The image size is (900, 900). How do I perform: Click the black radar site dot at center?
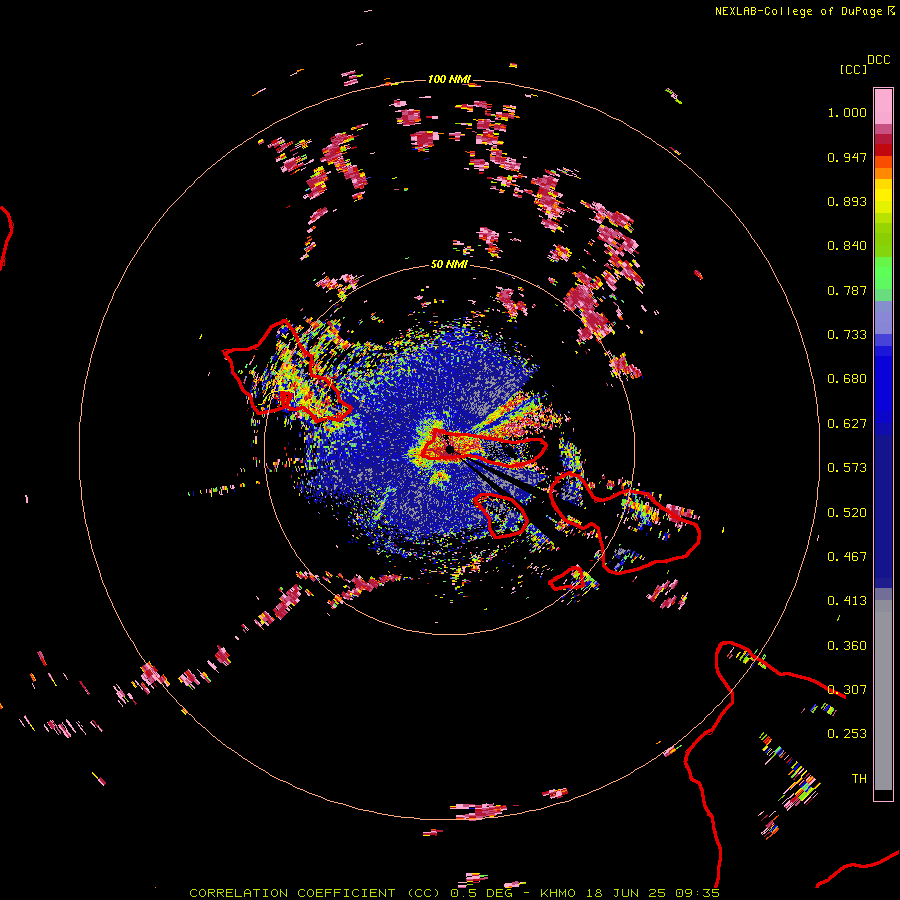pos(450,449)
